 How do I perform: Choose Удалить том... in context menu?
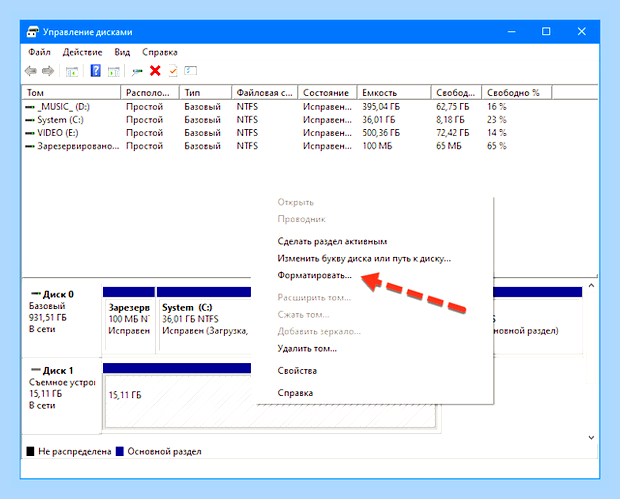coord(307,348)
